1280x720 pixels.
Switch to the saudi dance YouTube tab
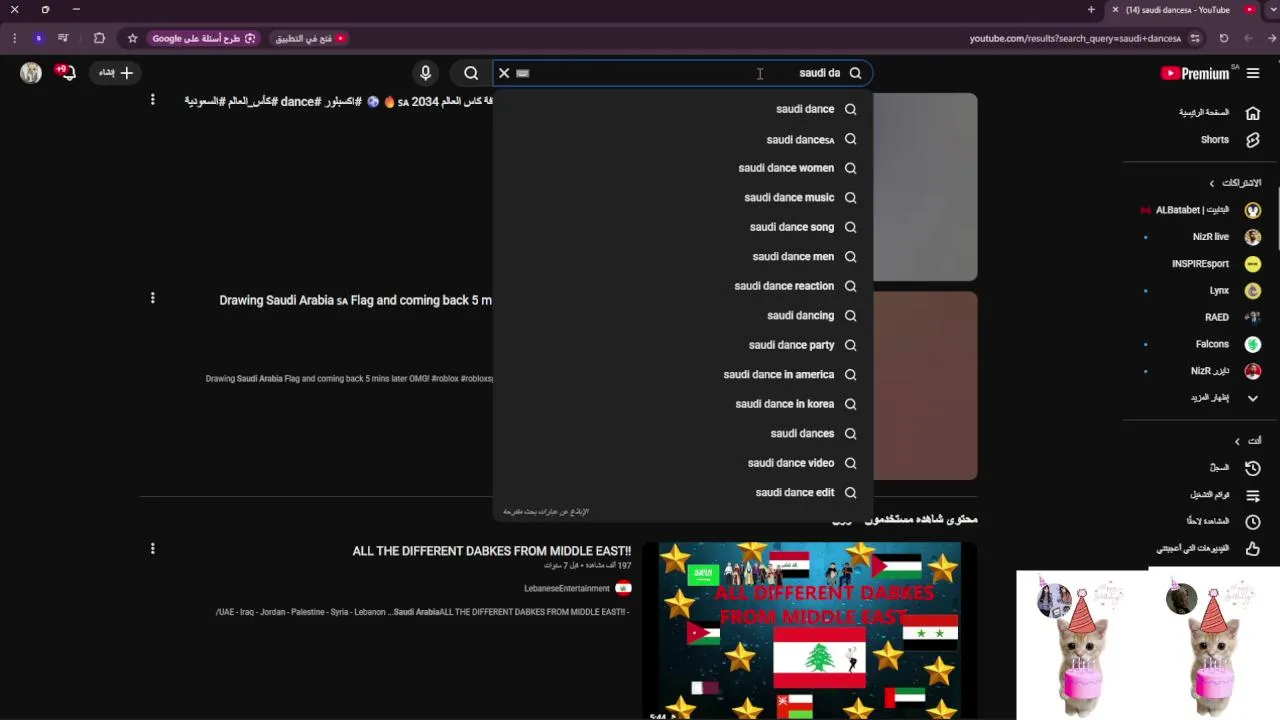point(1185,10)
